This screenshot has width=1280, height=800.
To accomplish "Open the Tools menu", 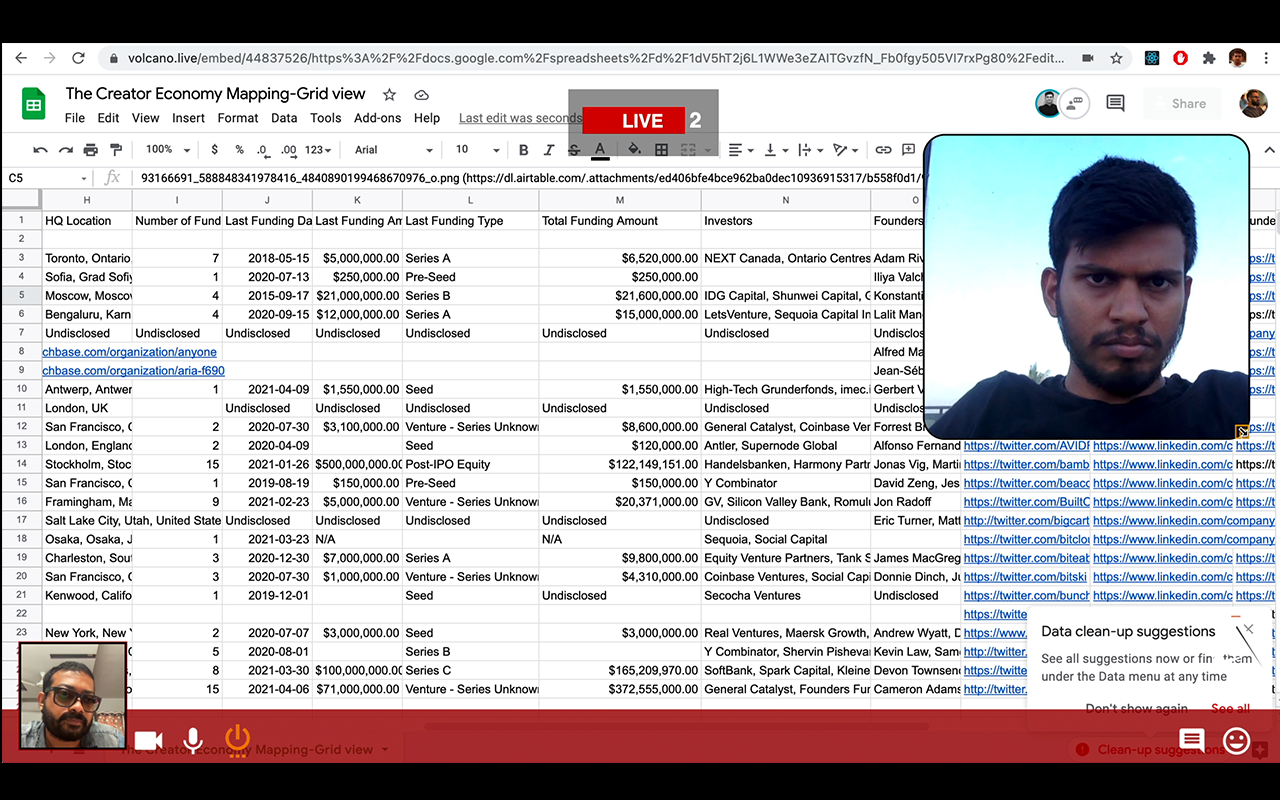I will point(326,118).
